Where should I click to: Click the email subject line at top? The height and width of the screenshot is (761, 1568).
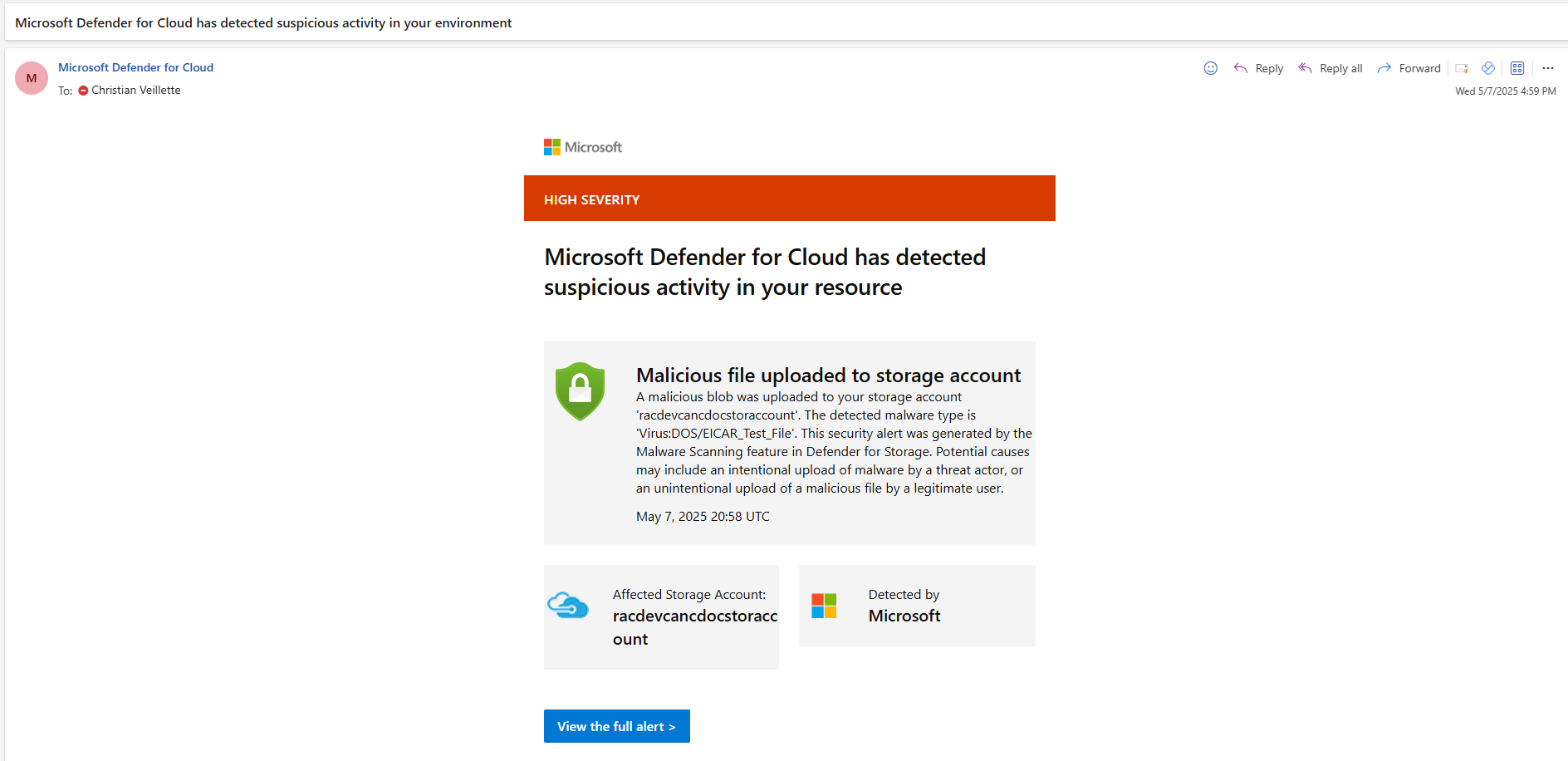[x=263, y=23]
